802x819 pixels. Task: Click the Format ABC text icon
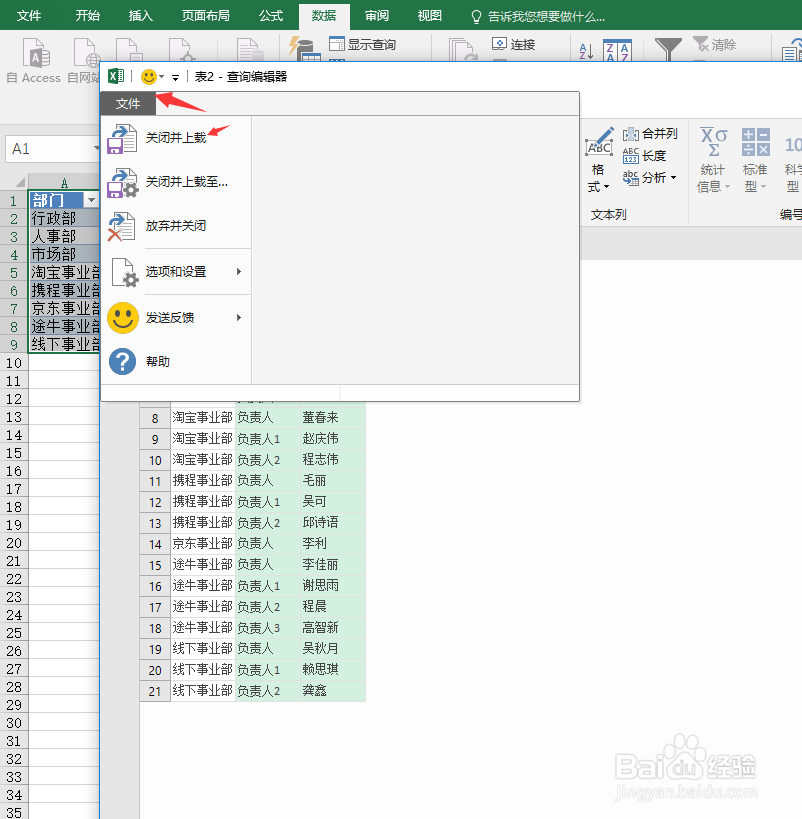[x=599, y=142]
